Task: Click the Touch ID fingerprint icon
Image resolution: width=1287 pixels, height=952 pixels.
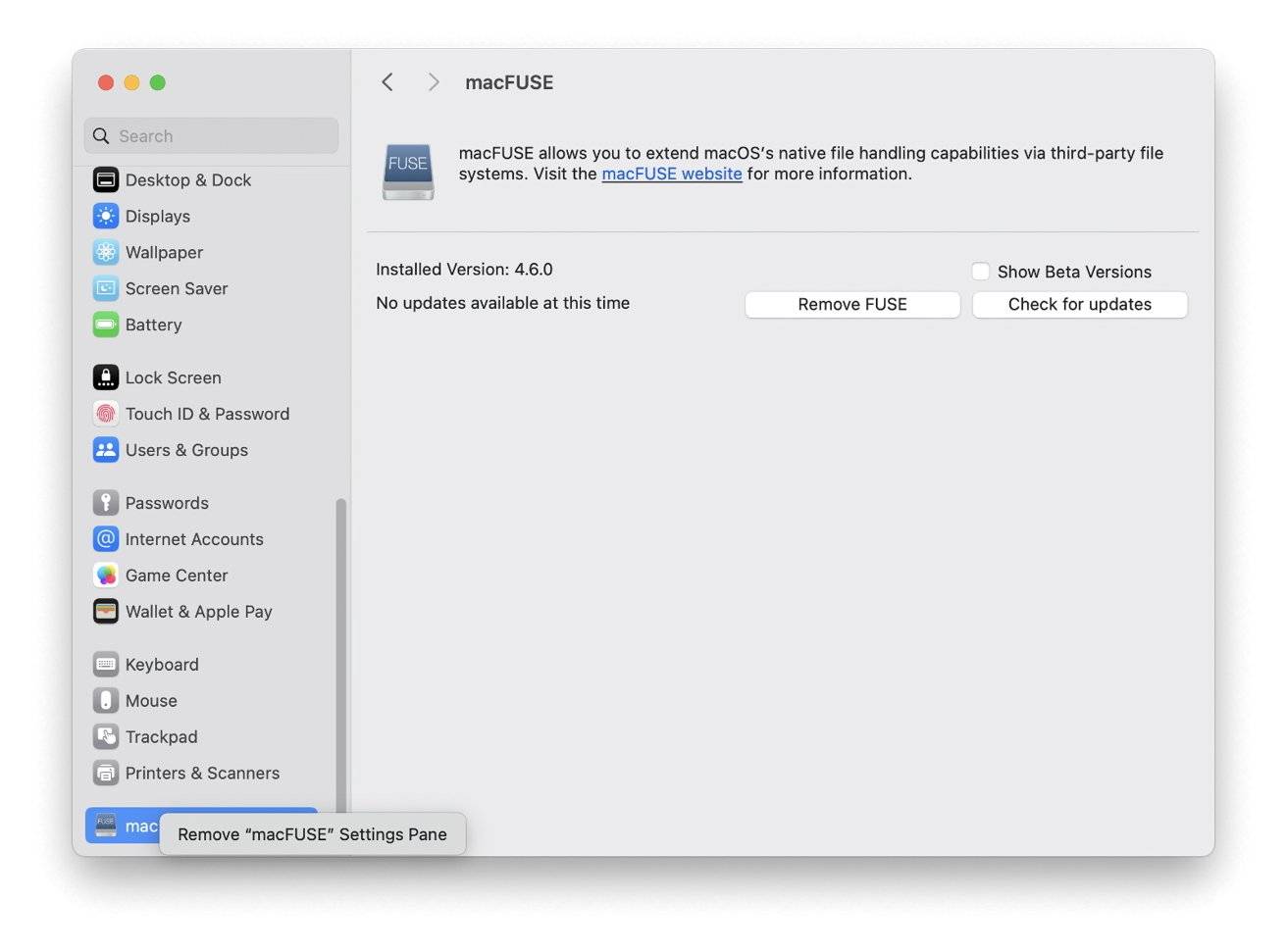Action: tap(106, 414)
